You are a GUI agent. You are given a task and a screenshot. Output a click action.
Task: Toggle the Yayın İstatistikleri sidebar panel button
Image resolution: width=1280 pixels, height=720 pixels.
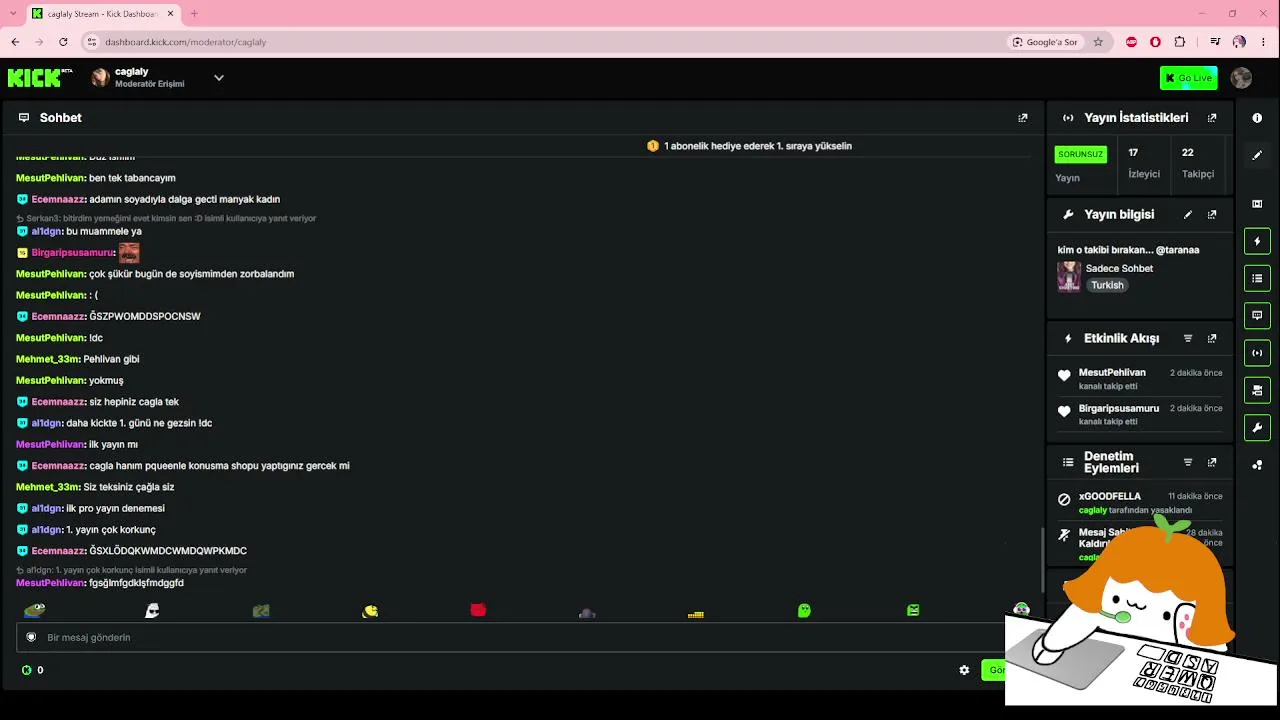(x=1257, y=353)
